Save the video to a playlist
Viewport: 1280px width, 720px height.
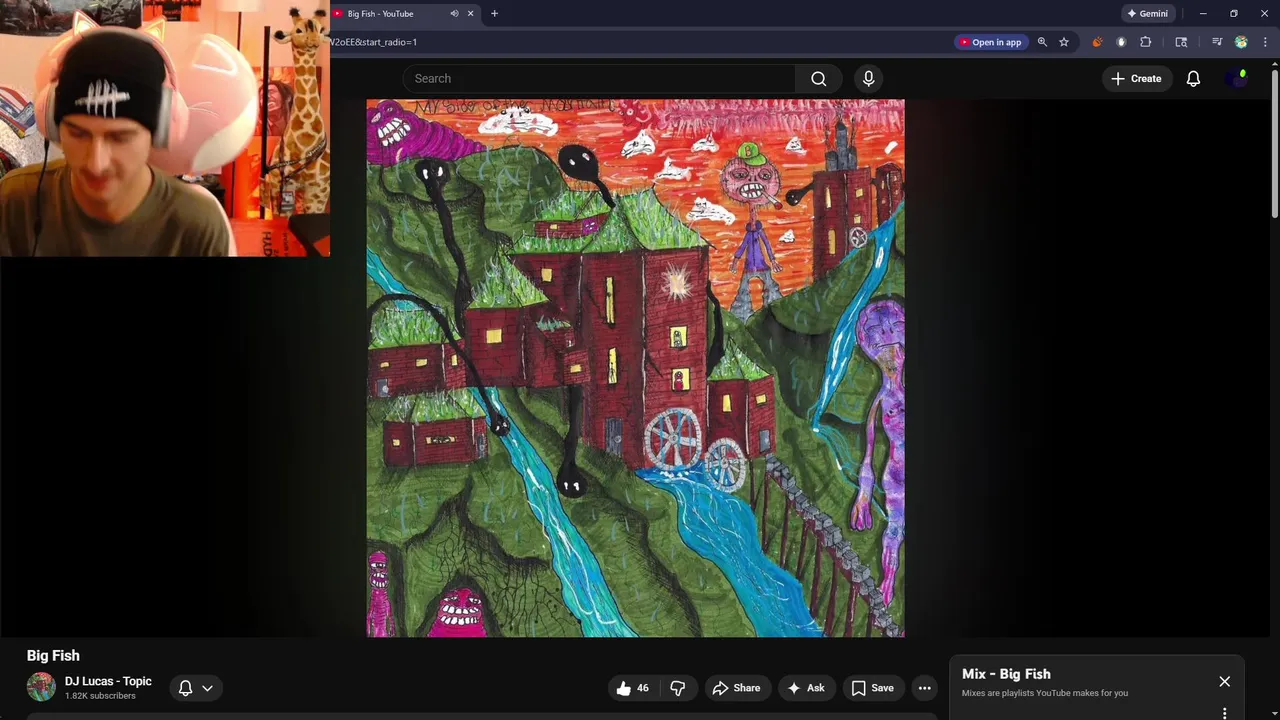[872, 688]
